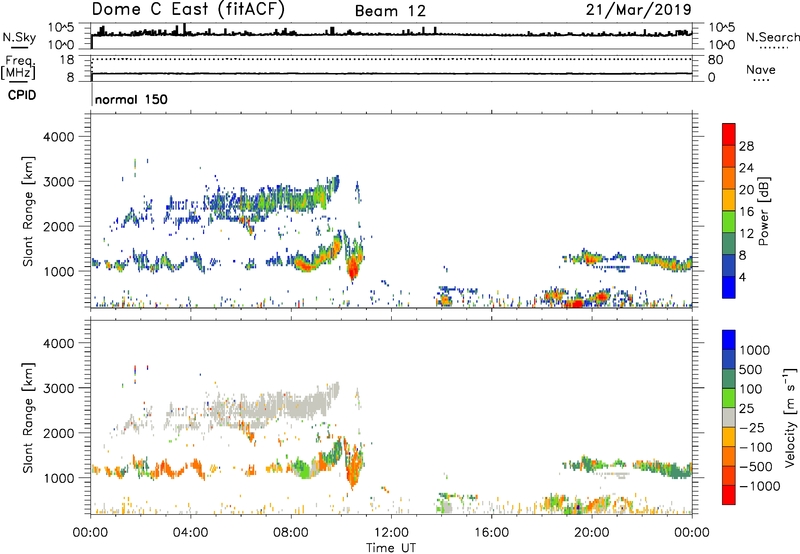Screen dimensions: 800x554
Task: Click the red high-power echo near 10:30 UT
Action: point(353,267)
